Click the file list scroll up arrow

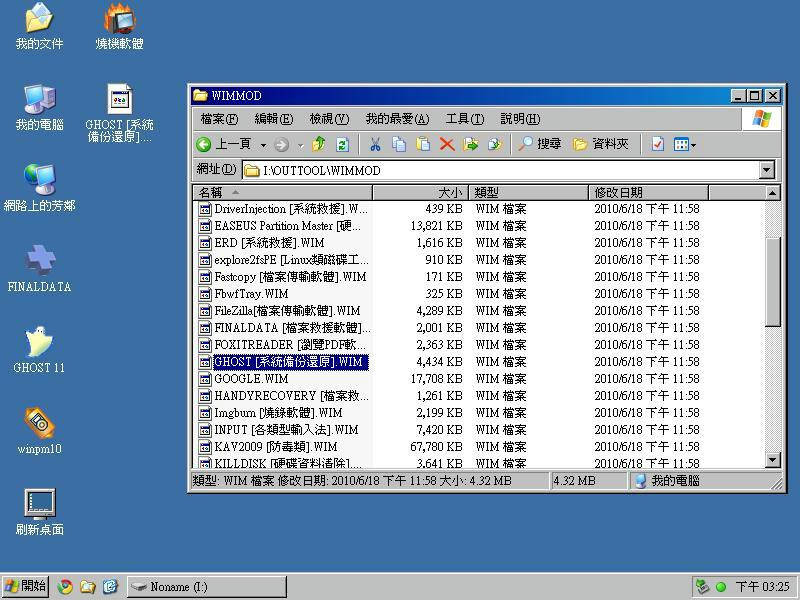(772, 193)
